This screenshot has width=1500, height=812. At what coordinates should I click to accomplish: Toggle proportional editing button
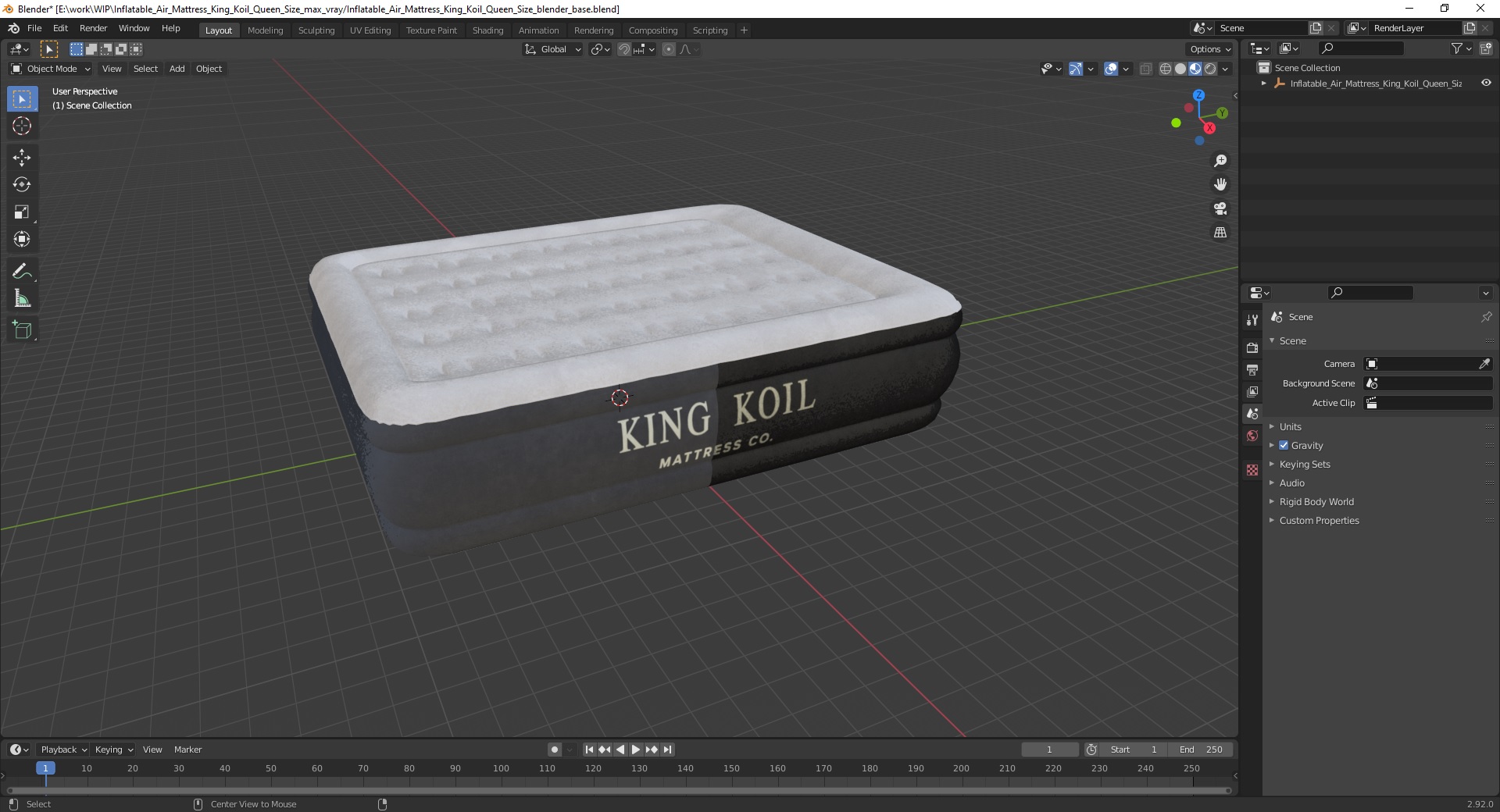[x=669, y=49]
